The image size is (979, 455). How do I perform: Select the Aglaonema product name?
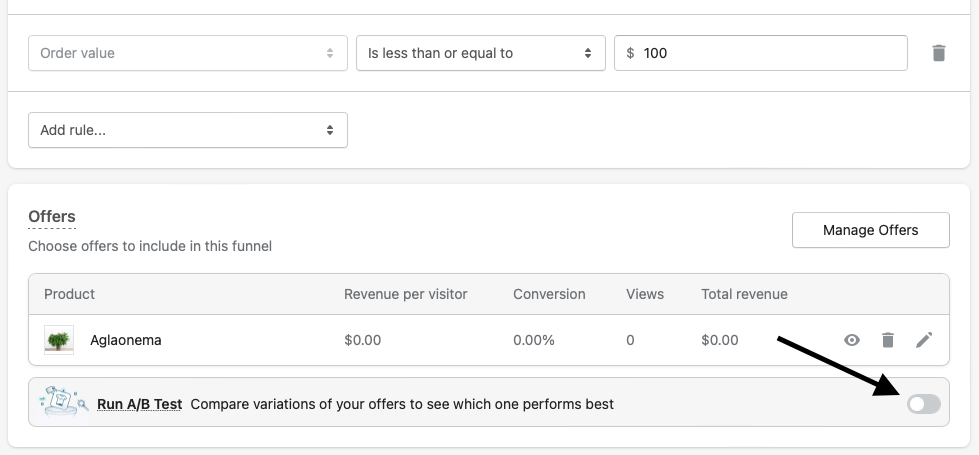click(126, 340)
